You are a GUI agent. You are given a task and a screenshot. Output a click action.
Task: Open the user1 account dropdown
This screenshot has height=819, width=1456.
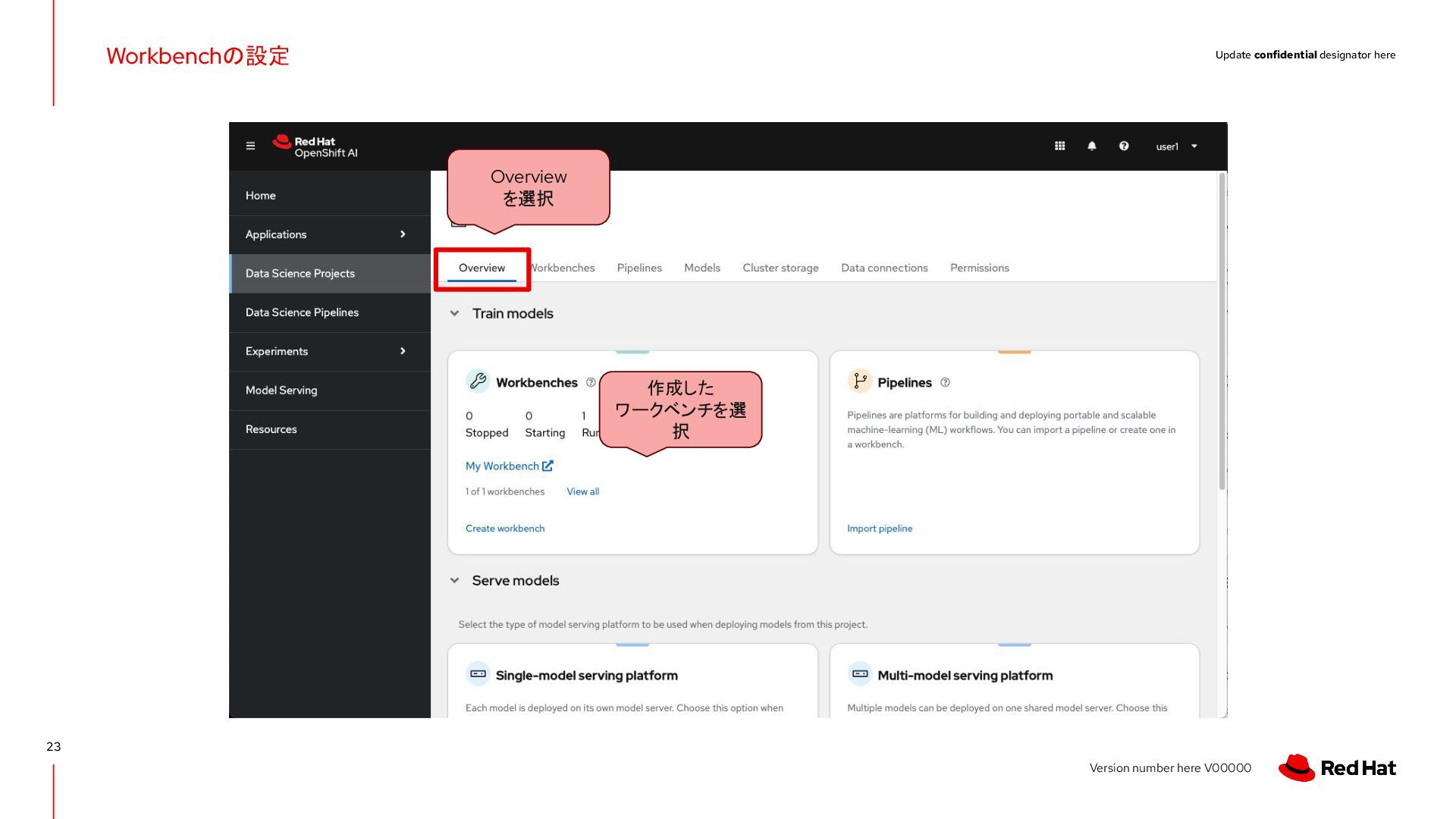click(x=1176, y=146)
